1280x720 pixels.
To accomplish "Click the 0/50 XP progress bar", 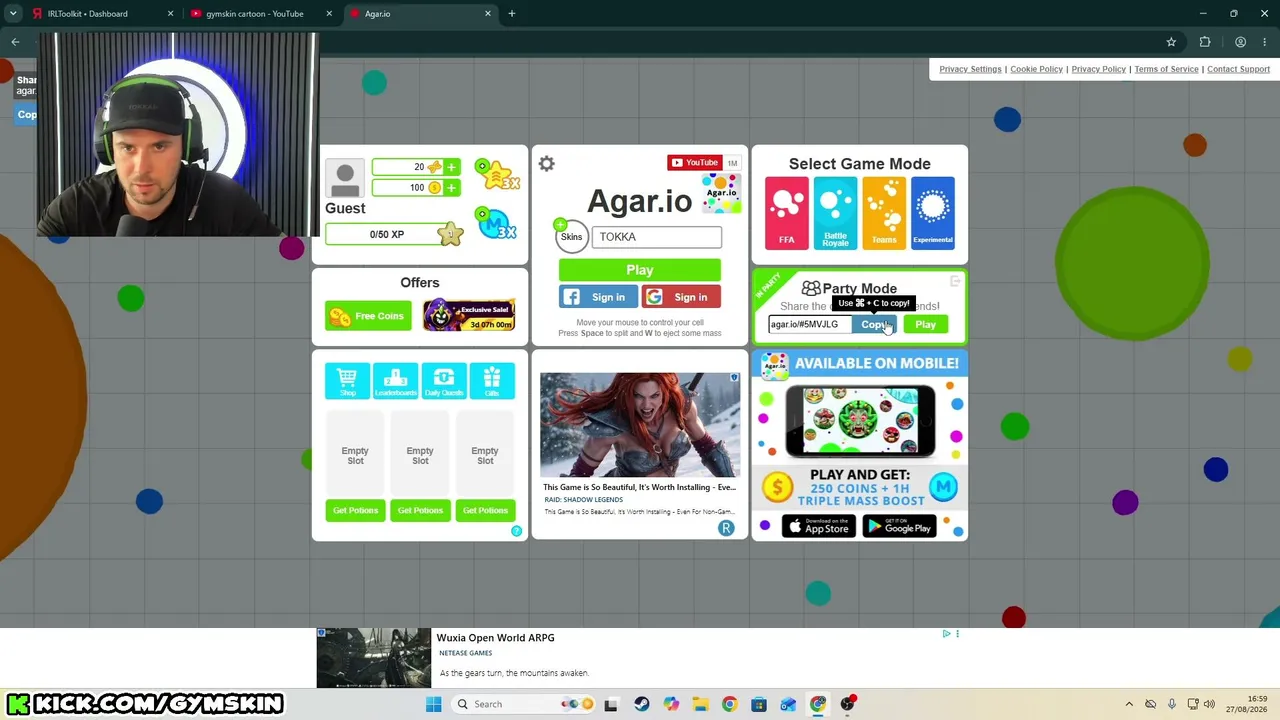I will 387,234.
